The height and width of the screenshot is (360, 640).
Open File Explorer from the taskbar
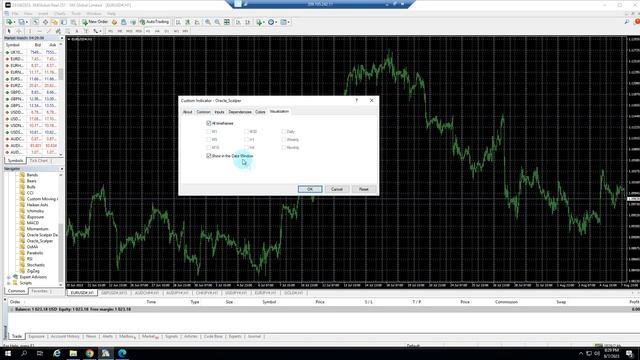73,353
